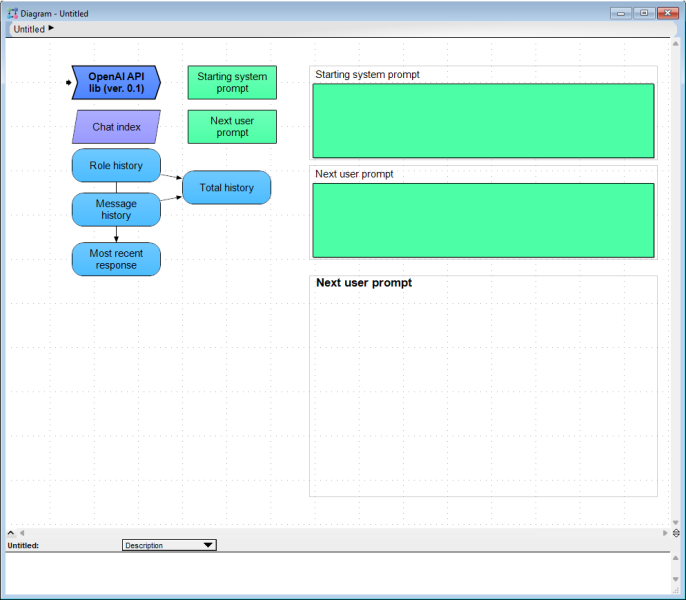Select the Role history block

click(116, 165)
